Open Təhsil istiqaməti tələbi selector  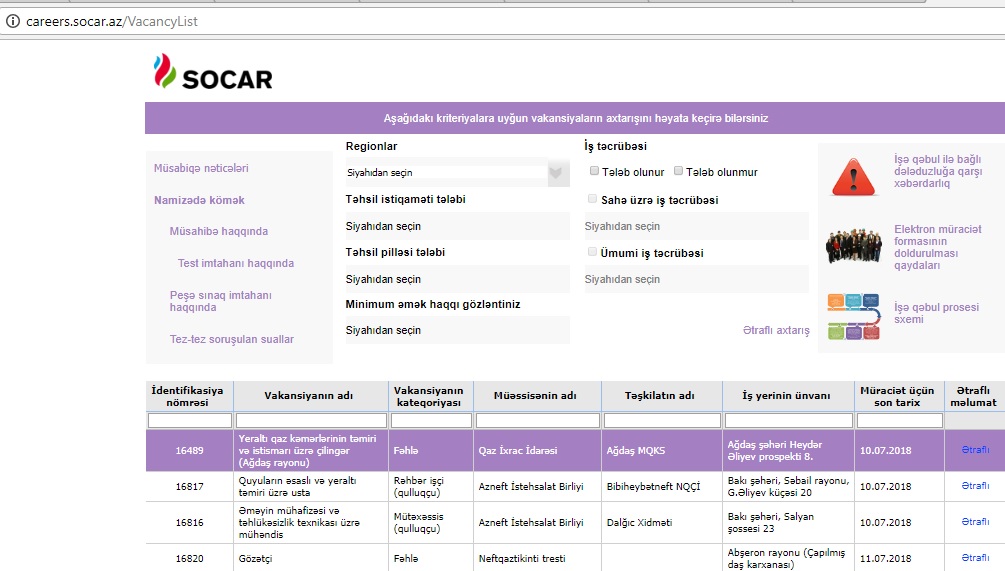click(x=457, y=226)
